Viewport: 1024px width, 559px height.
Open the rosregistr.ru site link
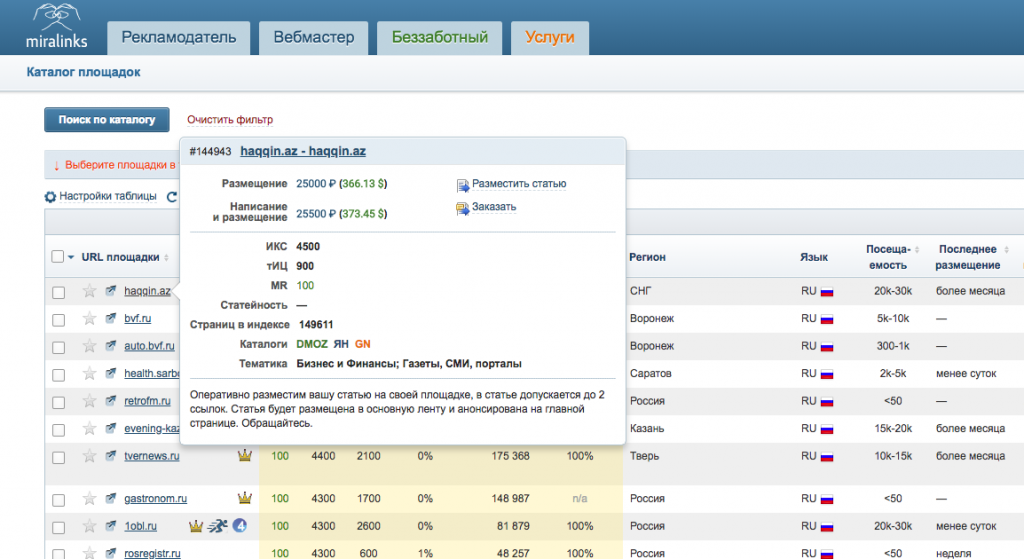pyautogui.click(x=152, y=553)
